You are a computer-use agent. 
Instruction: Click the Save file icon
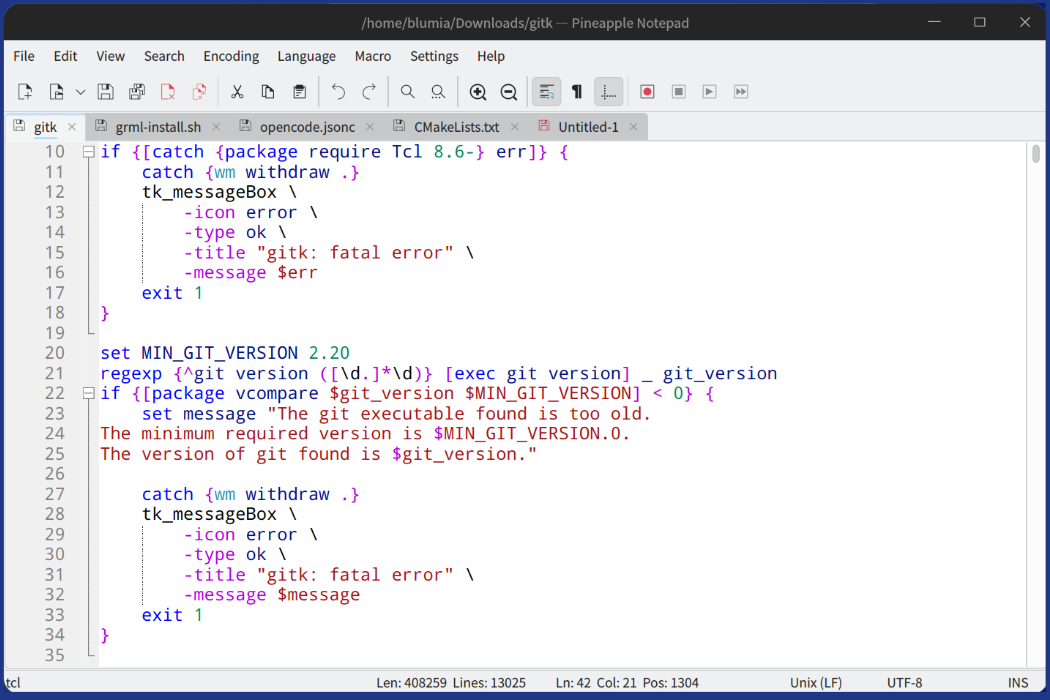[105, 92]
